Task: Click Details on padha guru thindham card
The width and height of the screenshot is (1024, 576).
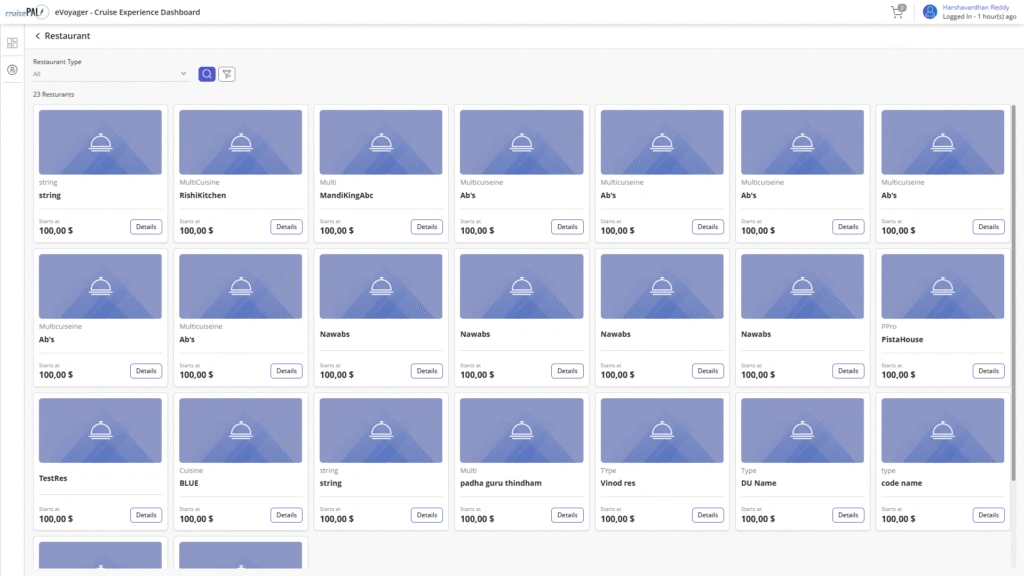Action: (567, 515)
